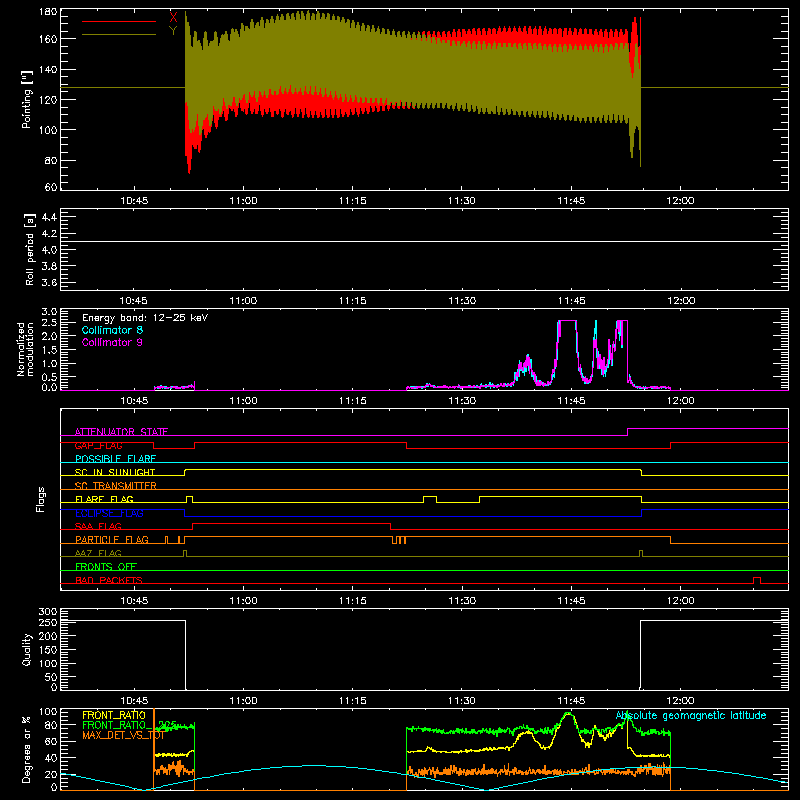This screenshot has width=800, height=800.
Task: Click the 4.0 tick on Roll period axis
Action: click(x=49, y=250)
